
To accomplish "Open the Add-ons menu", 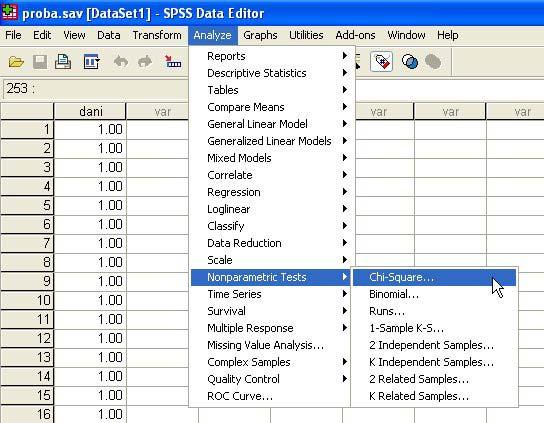I will (355, 35).
